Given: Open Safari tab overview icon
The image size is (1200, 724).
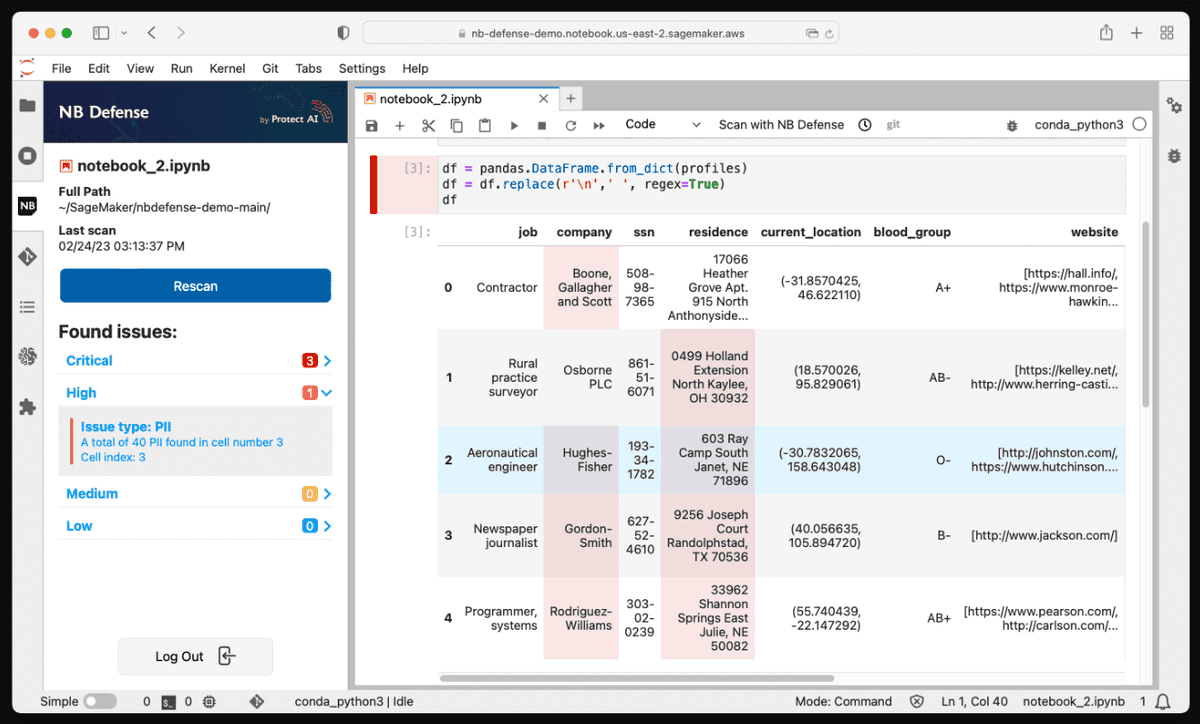Looking at the screenshot, I should [x=1167, y=33].
